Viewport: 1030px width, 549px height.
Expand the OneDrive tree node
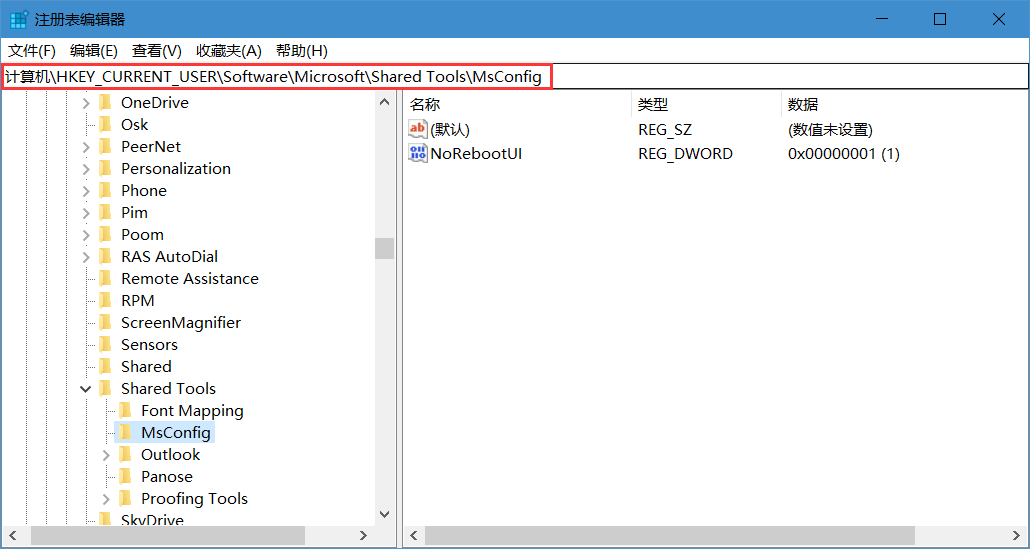tap(86, 103)
